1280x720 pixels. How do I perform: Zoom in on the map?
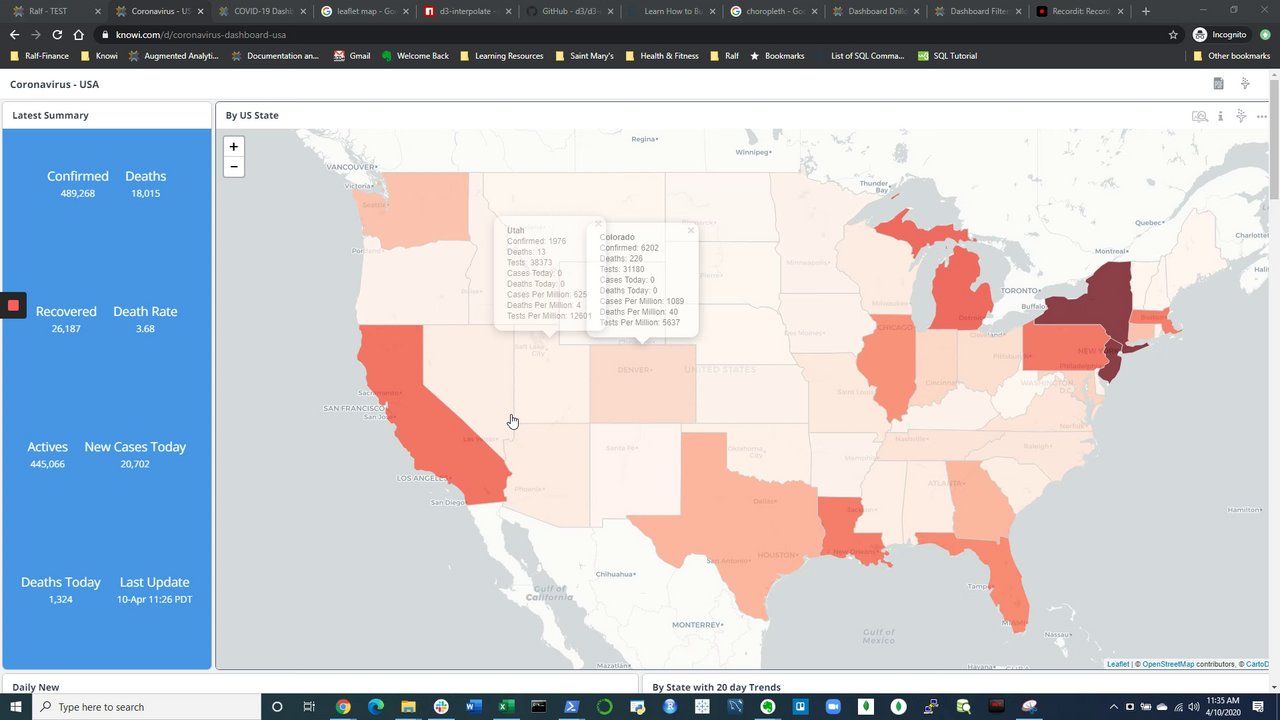[x=233, y=146]
